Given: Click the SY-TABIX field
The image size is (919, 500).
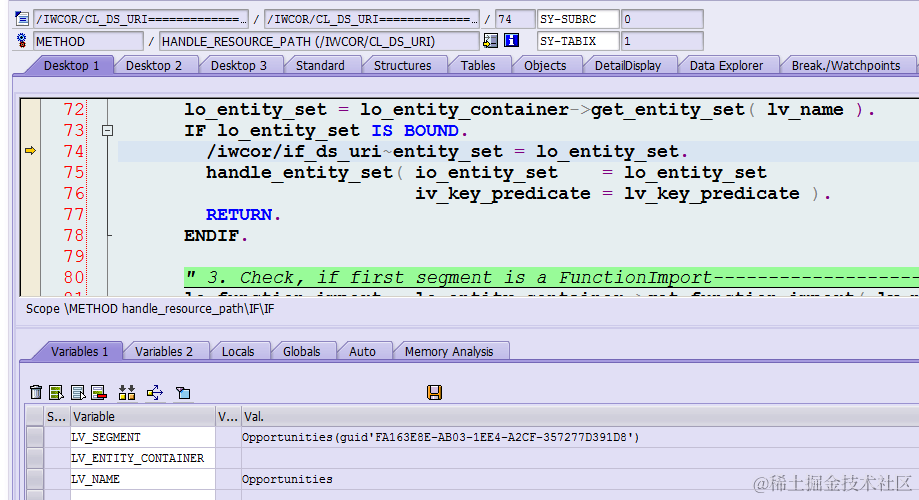Looking at the screenshot, I should pos(578,41).
